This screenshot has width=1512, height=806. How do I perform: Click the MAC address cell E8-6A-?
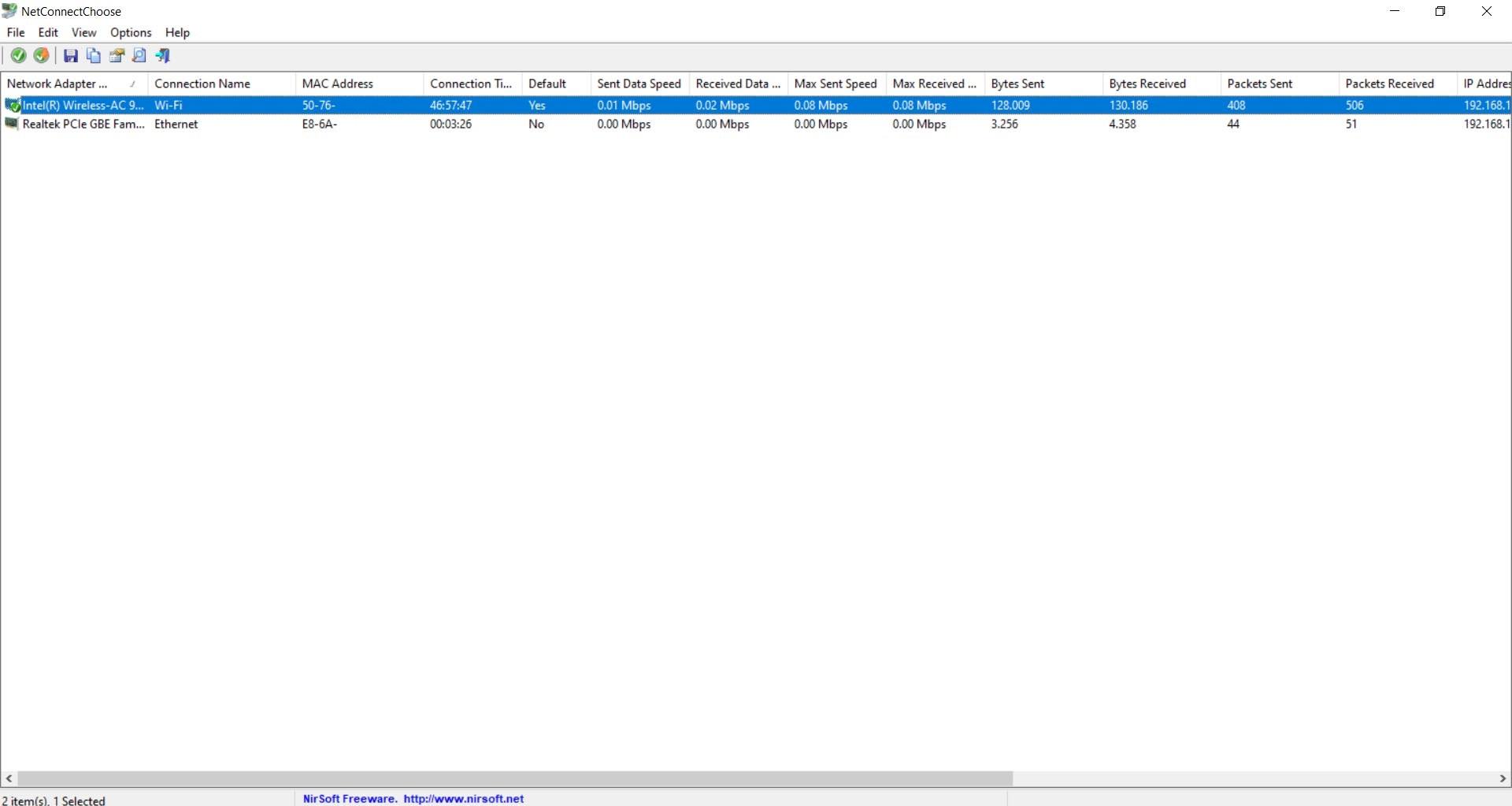(x=320, y=124)
